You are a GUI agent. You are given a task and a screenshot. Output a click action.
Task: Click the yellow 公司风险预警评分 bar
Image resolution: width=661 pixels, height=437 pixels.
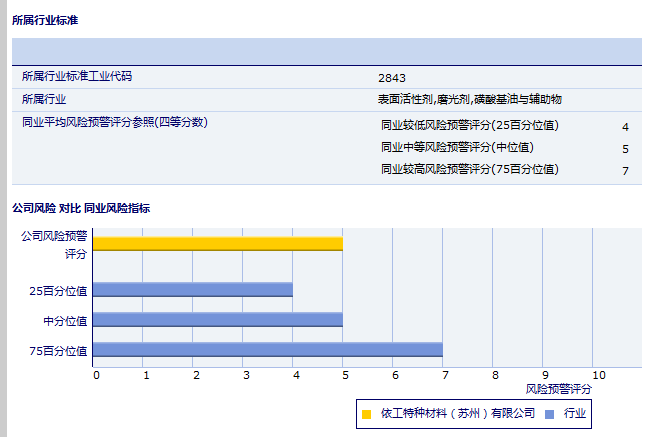217,243
